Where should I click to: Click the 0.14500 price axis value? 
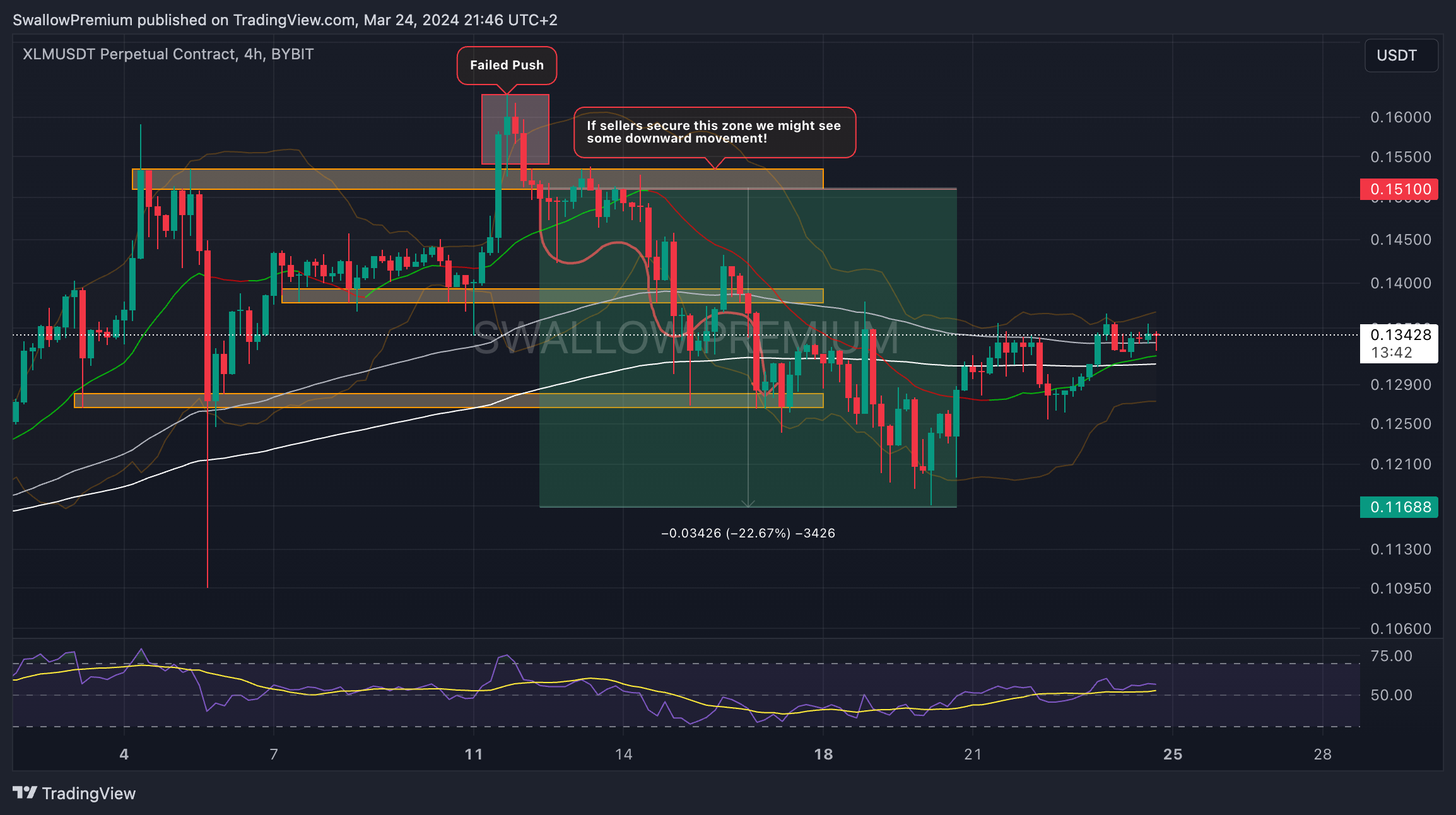tap(1400, 240)
